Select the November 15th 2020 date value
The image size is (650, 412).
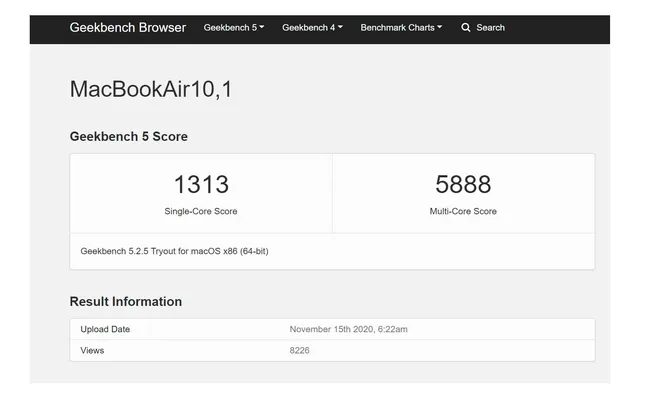pos(348,329)
